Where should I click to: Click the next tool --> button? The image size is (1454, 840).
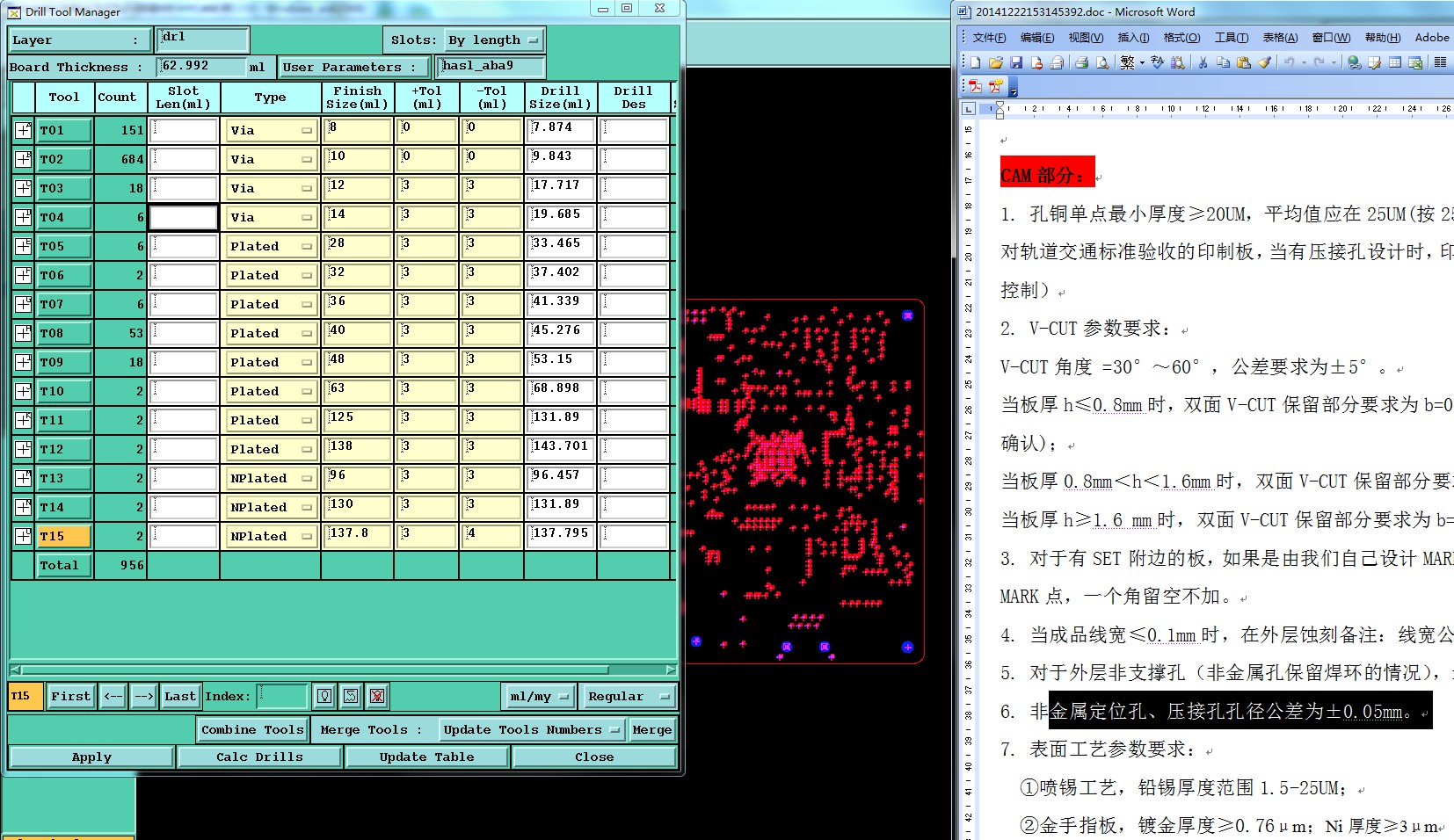(144, 696)
